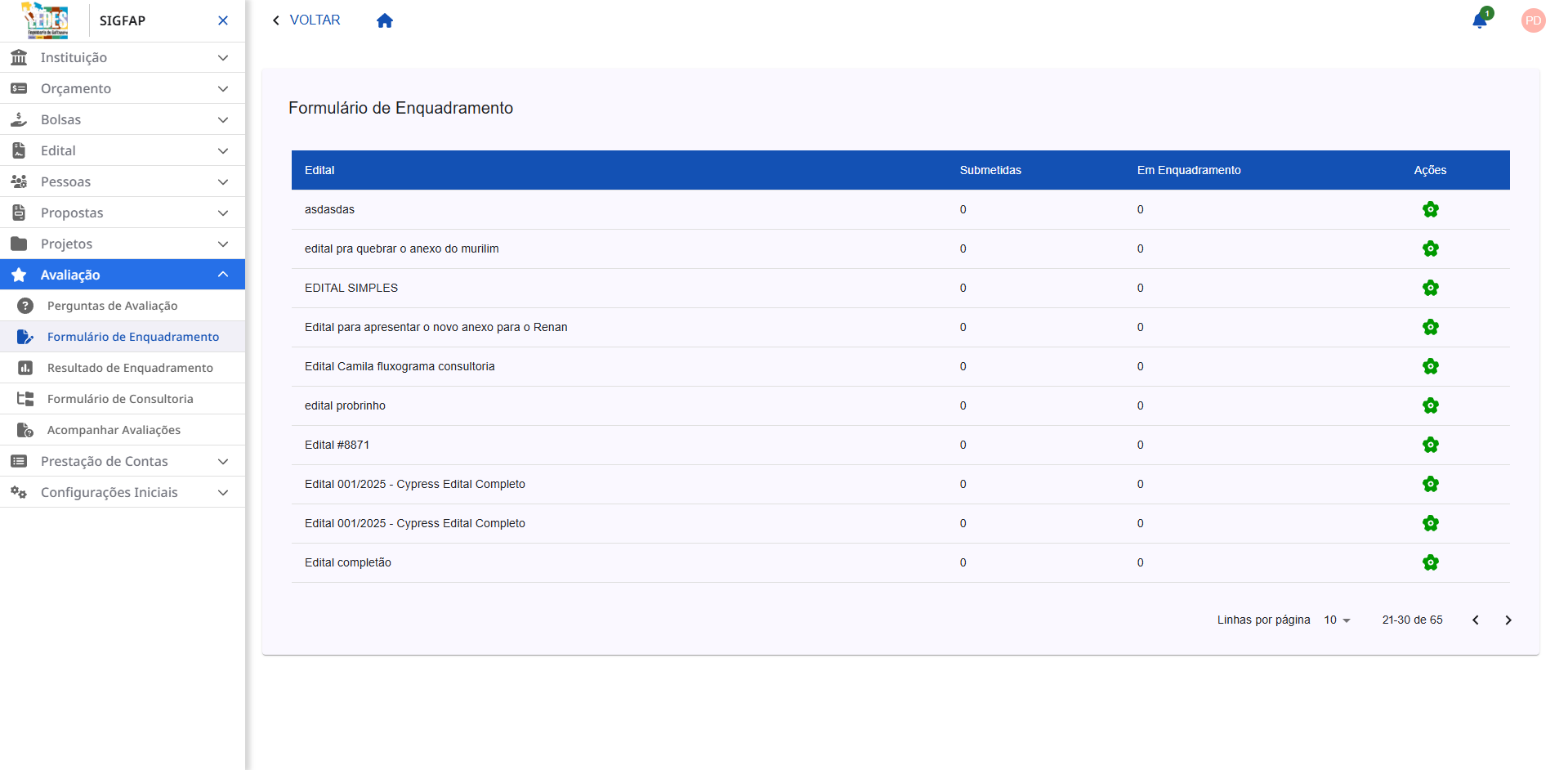Click the PD profile avatar

point(1534,20)
